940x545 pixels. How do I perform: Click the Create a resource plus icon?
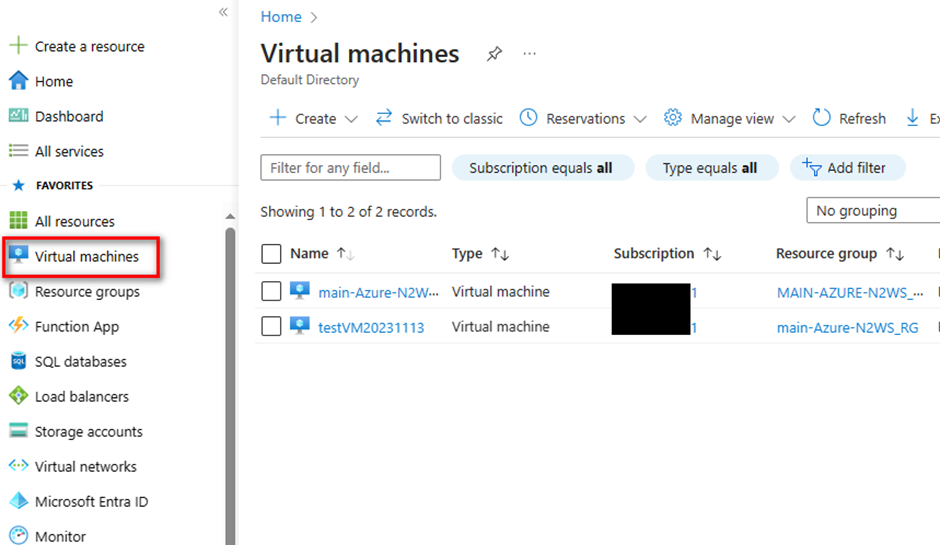pyautogui.click(x=19, y=46)
